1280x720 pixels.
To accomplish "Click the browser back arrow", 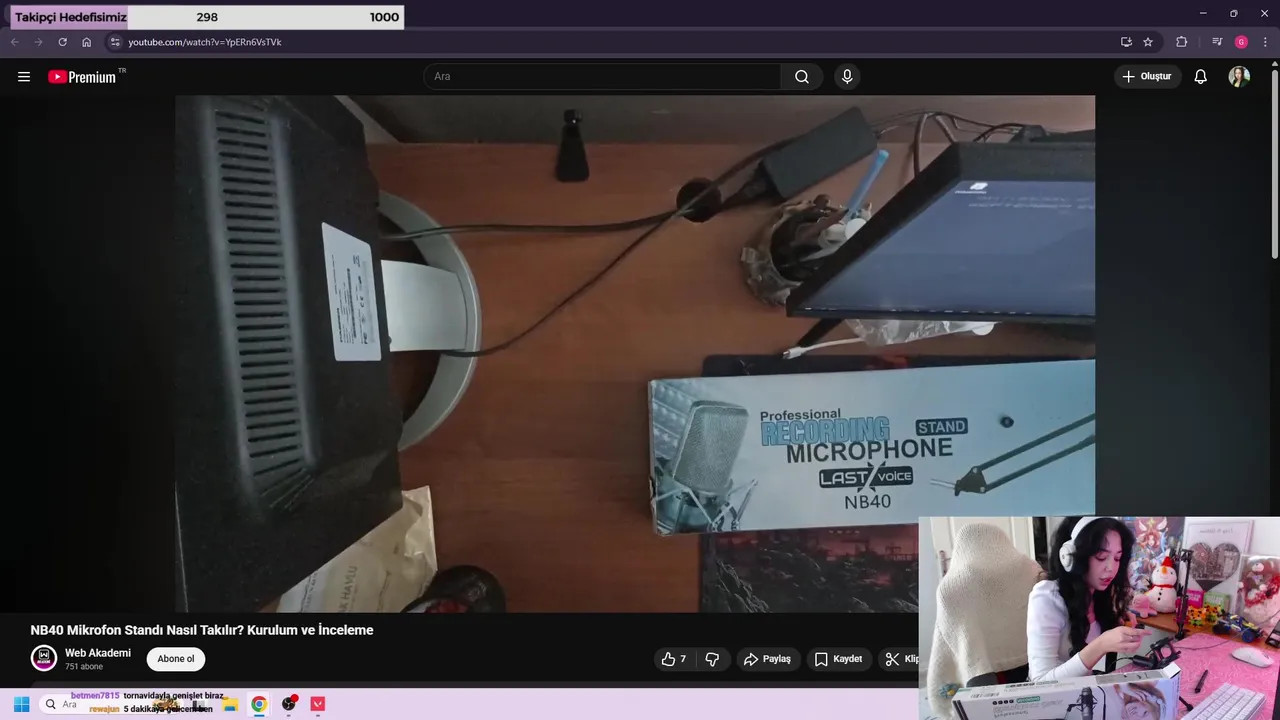I will tap(15, 42).
